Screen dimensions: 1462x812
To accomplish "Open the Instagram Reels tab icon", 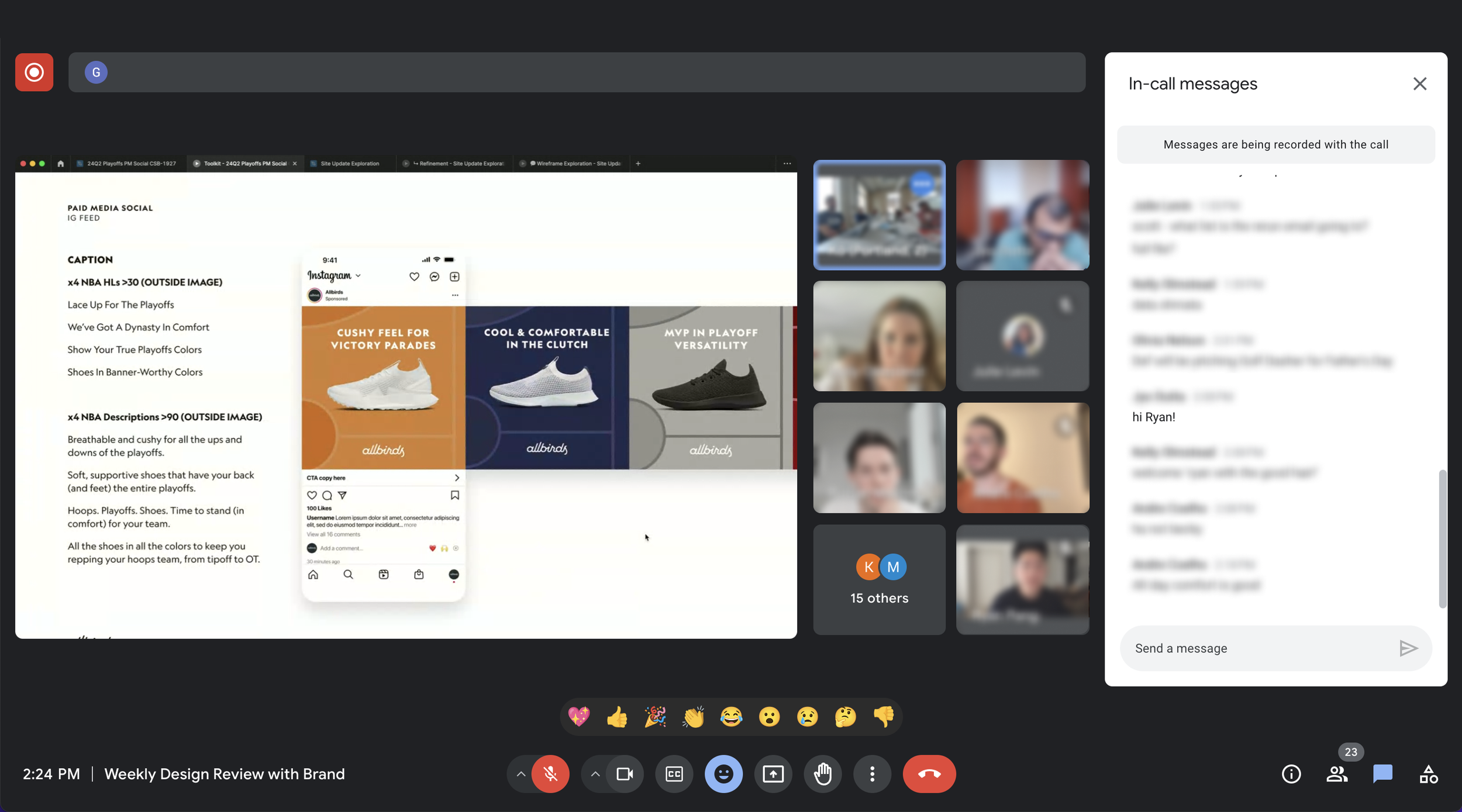I will click(x=384, y=575).
